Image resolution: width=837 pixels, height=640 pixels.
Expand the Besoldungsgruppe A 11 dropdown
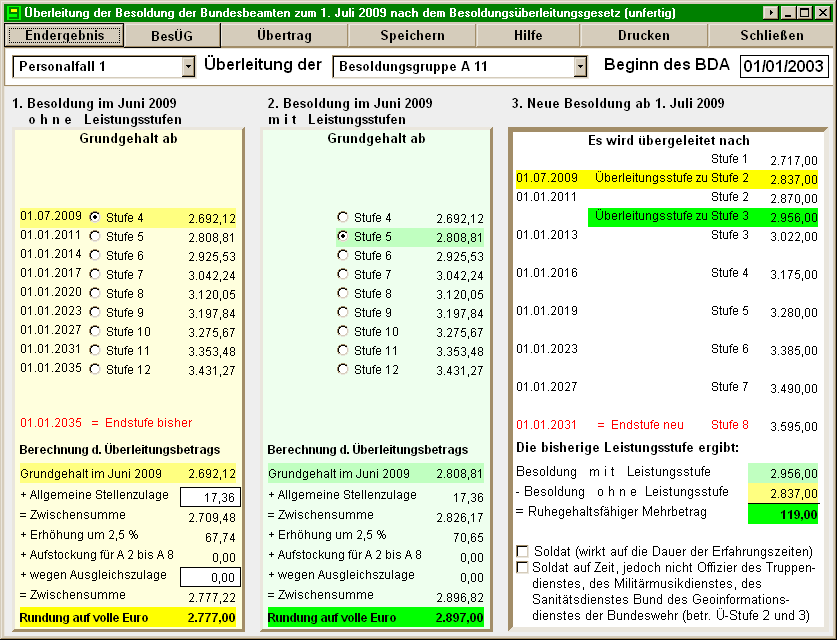tap(580, 67)
